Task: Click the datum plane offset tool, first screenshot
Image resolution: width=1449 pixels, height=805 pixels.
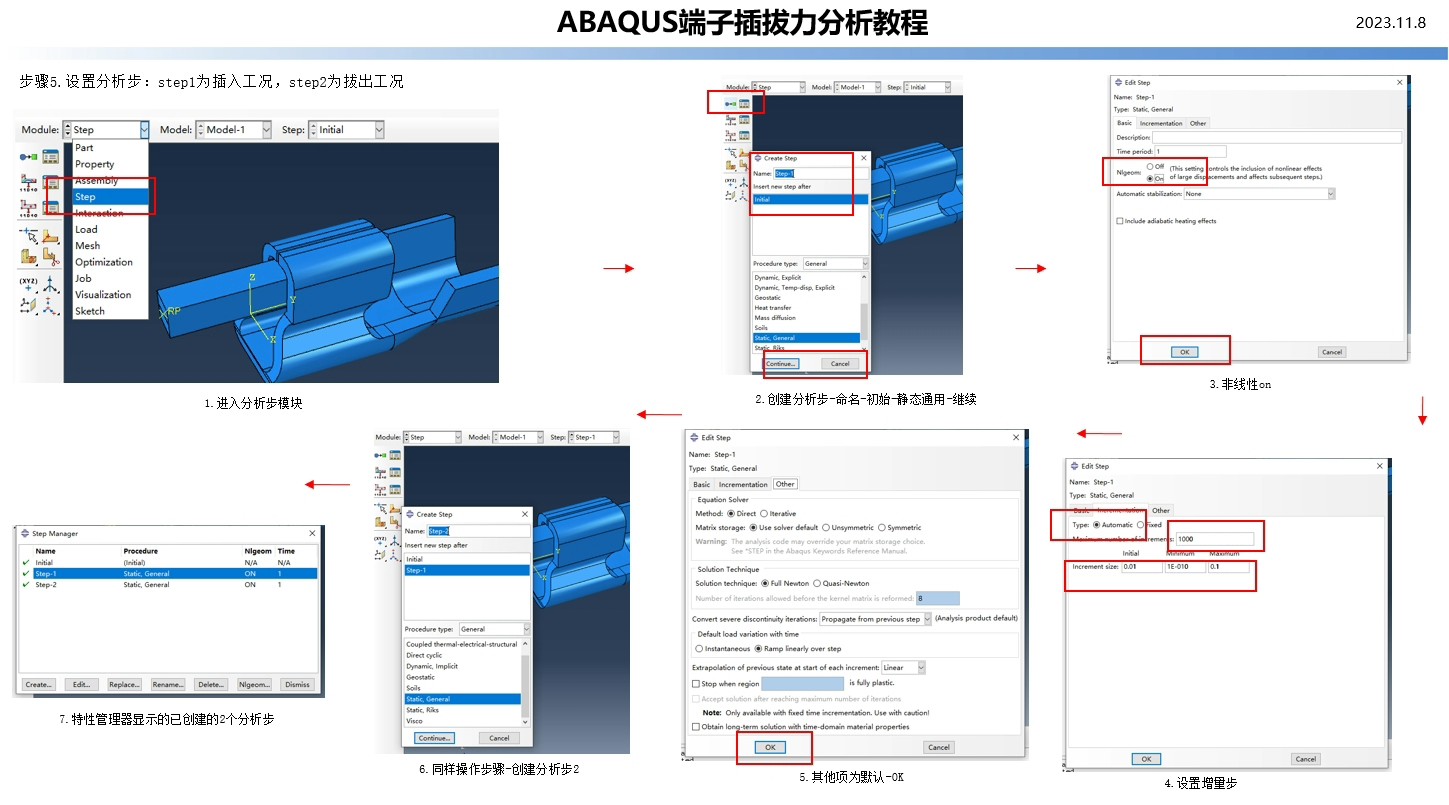Action: [x=28, y=305]
